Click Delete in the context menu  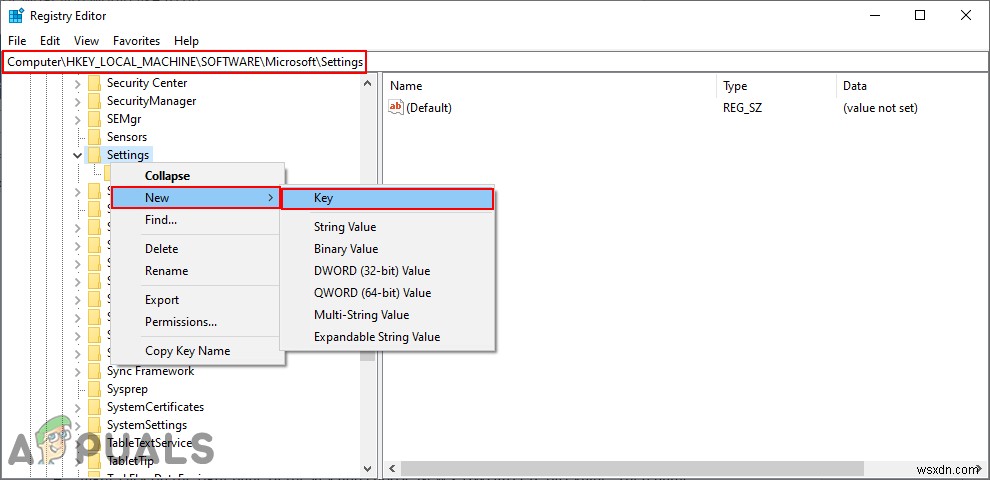pos(162,249)
